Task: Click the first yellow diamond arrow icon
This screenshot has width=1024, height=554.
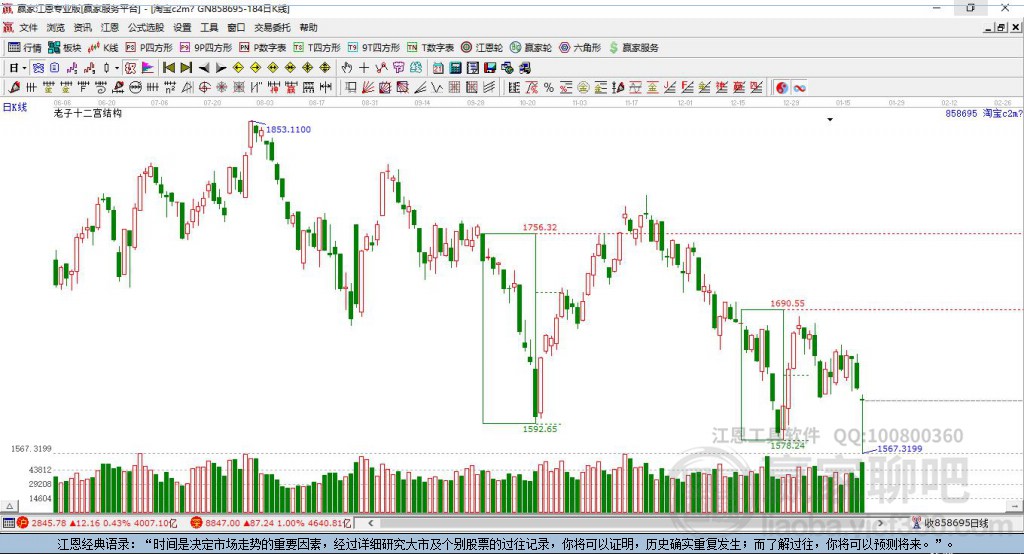Action: tap(238, 68)
